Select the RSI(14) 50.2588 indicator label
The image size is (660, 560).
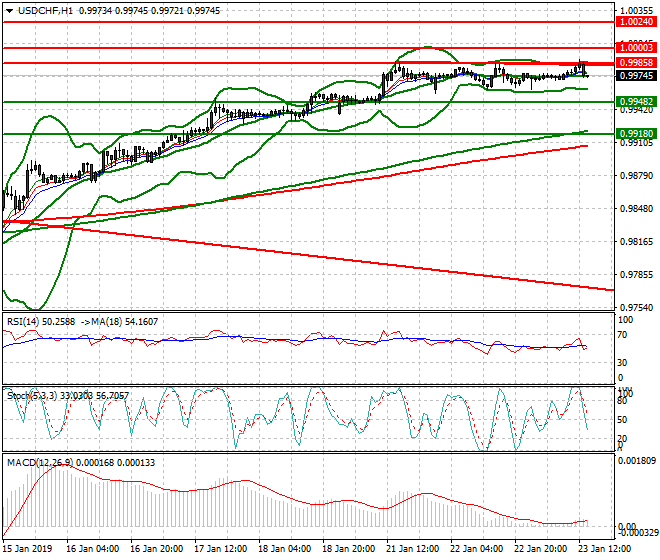(x=41, y=322)
